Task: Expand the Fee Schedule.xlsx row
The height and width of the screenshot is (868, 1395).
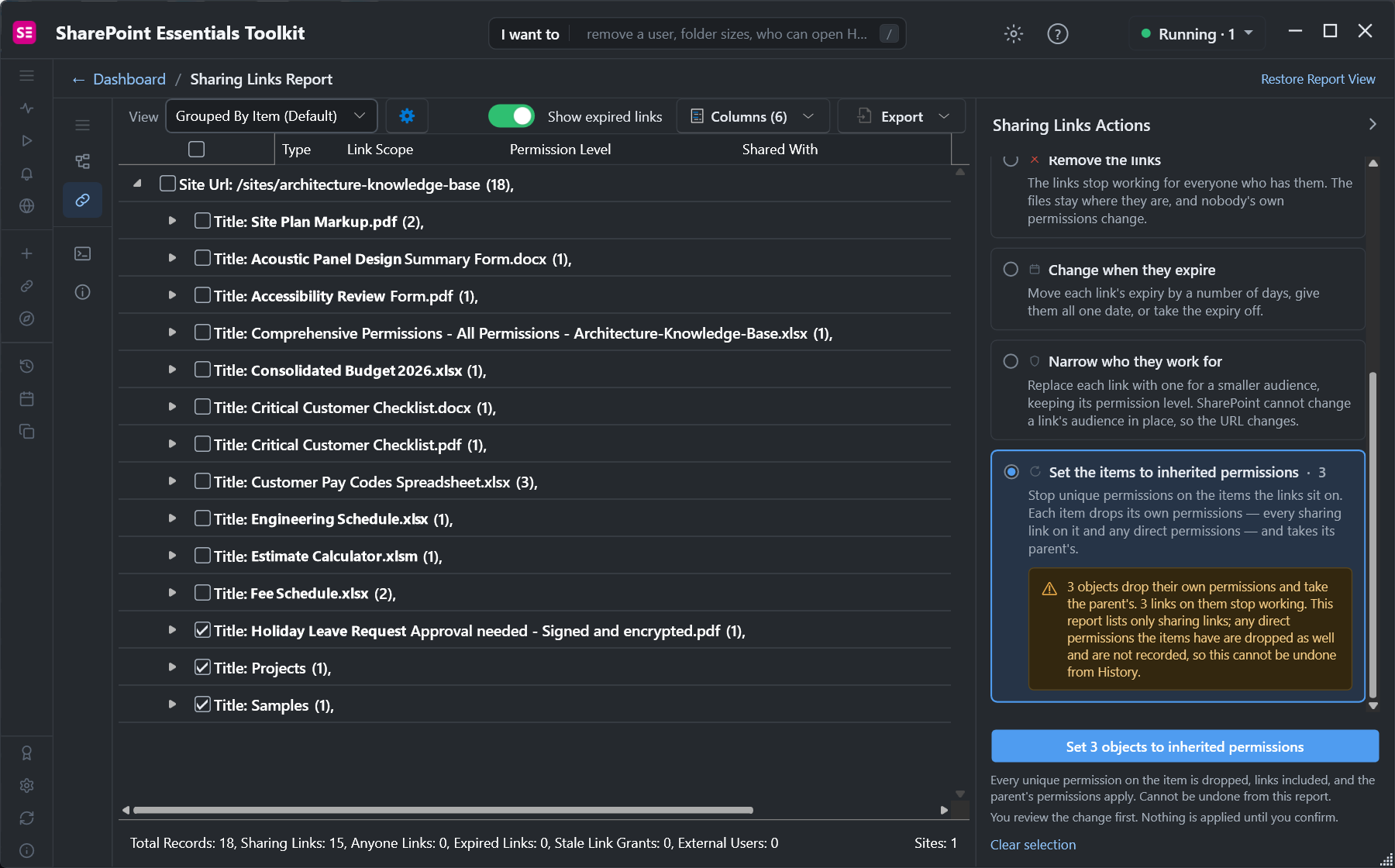Action: pos(172,593)
